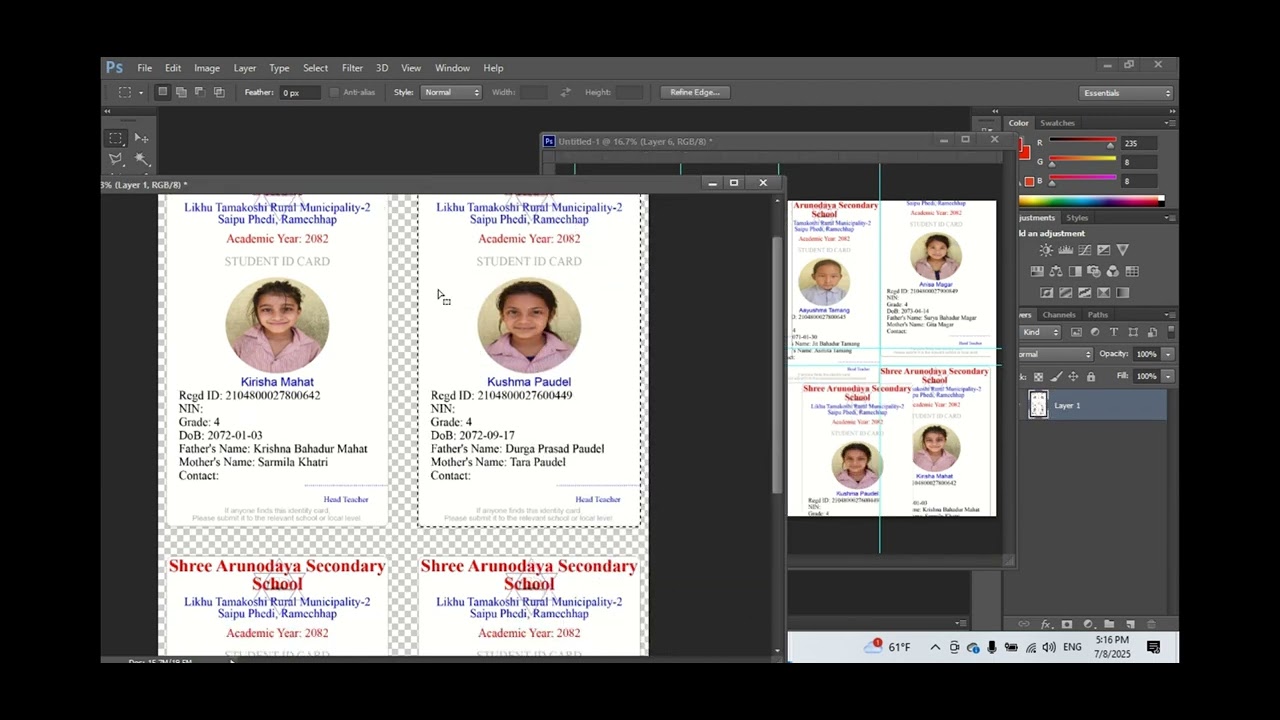Add a Levels adjustment
Screen dimensions: 1280x720
point(1066,250)
